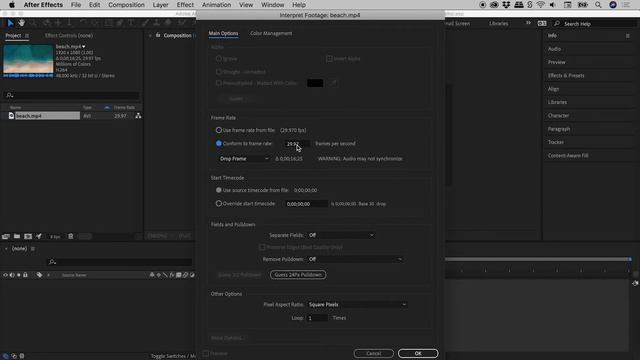Click the Project panel search magnifier
This screenshot has width=640, height=360.
9,96
